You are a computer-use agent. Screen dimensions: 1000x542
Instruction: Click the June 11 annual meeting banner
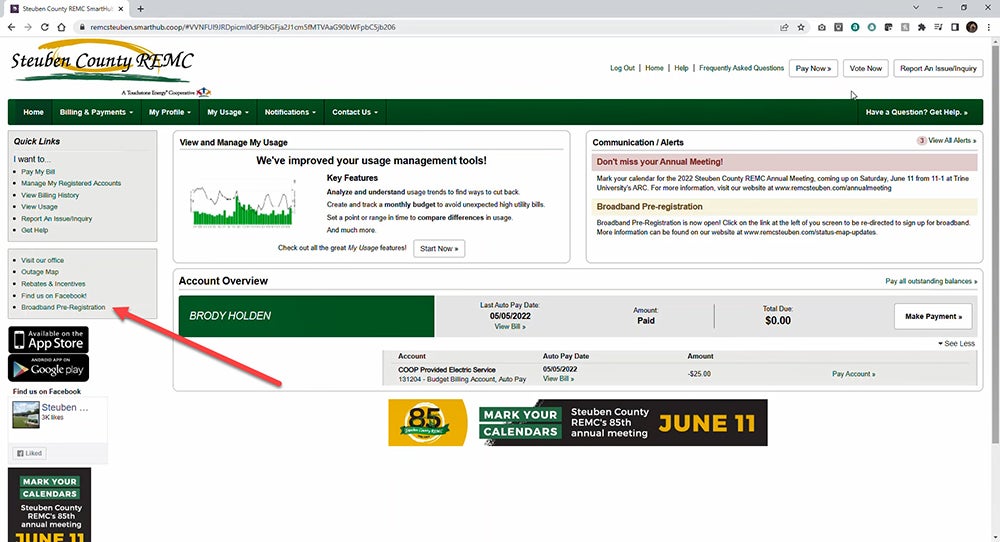coord(623,422)
